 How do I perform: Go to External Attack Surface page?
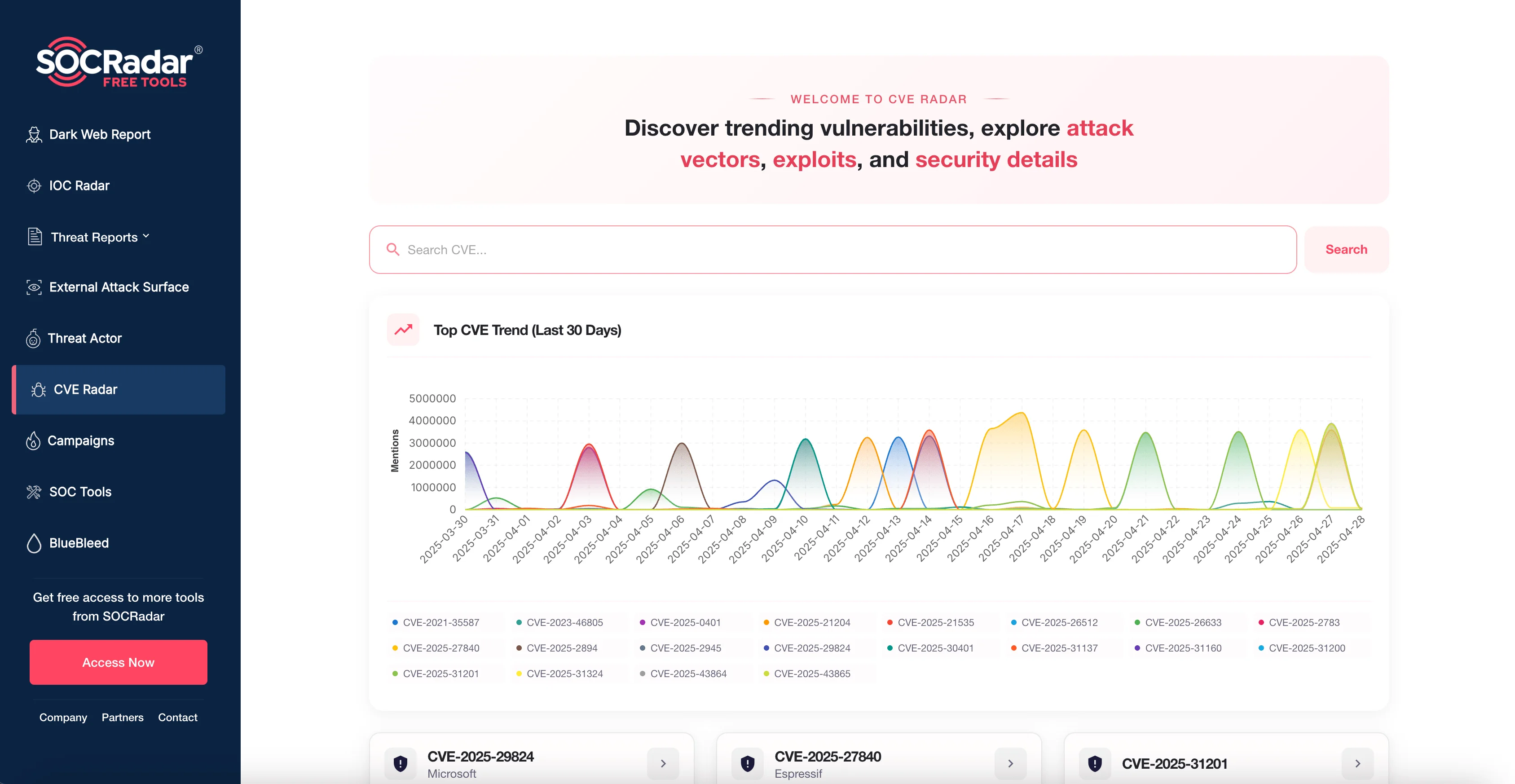[119, 287]
